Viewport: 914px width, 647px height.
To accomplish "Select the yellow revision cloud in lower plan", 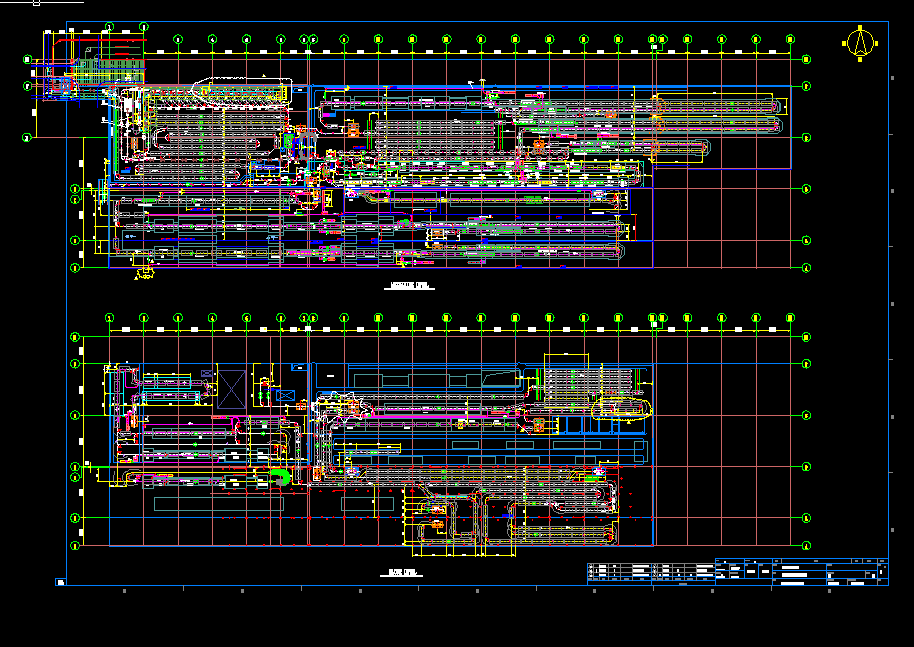I will pyautogui.click(x=621, y=408).
